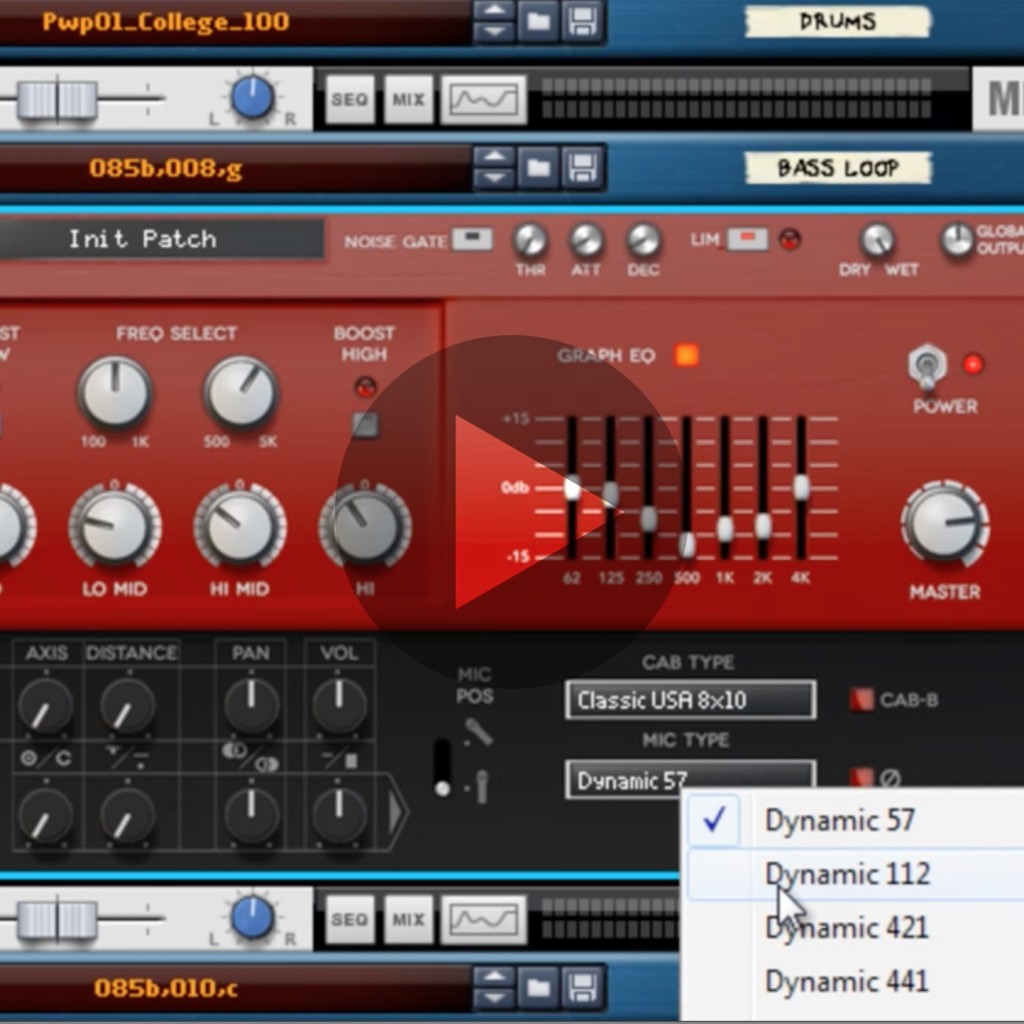The image size is (1024, 1024).
Task: Open patch browser folder for 085b,010,c
Action: (538, 987)
